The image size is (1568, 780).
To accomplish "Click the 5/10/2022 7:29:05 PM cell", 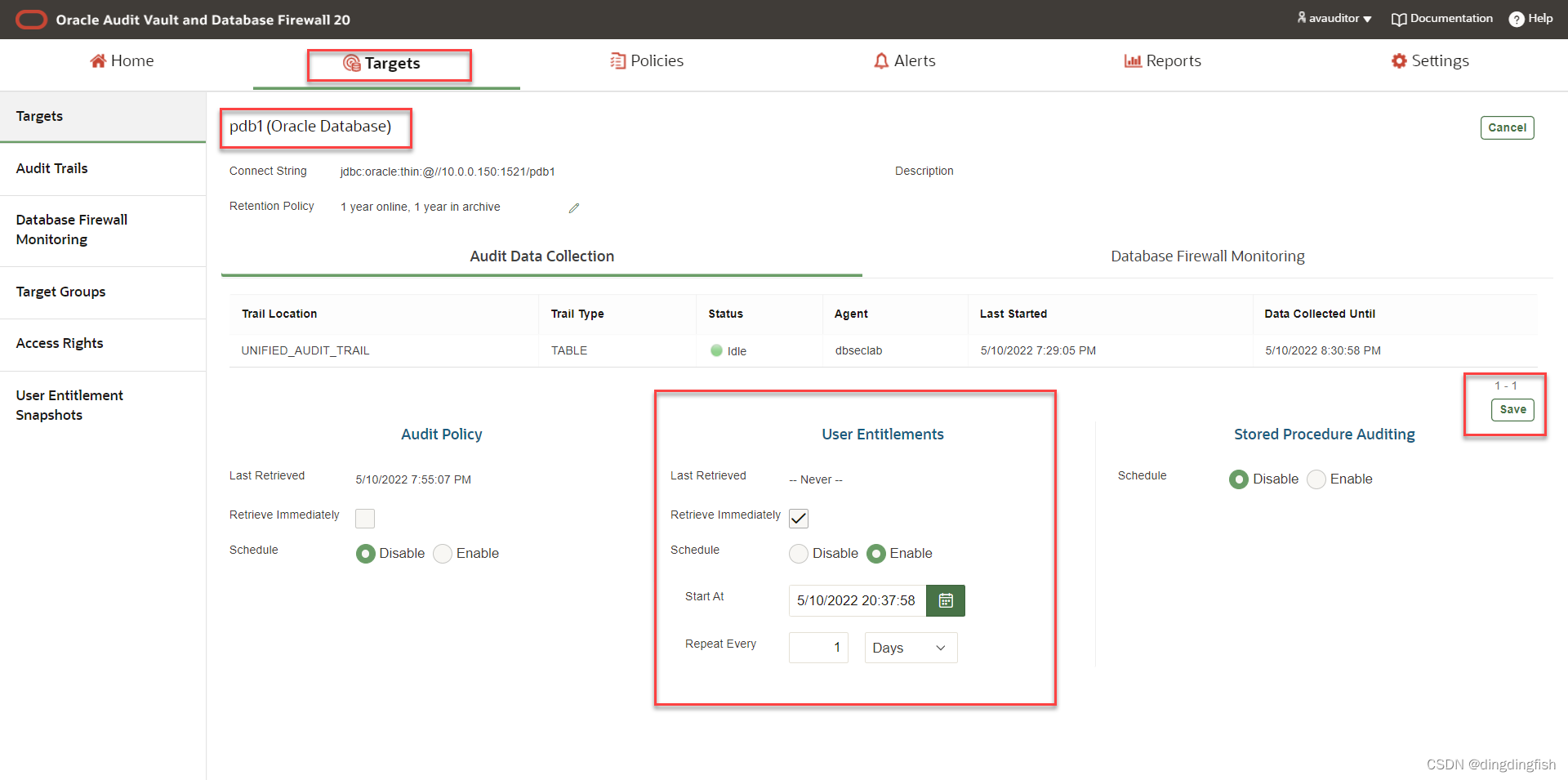I will (x=1038, y=351).
